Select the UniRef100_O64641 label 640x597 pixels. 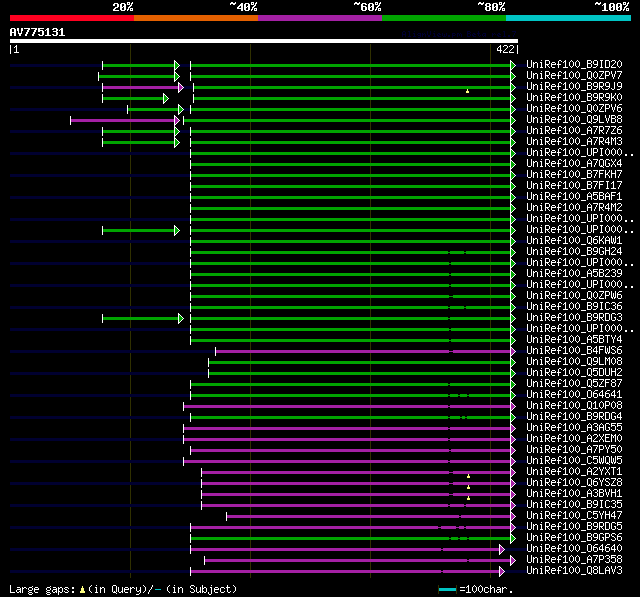coord(574,395)
